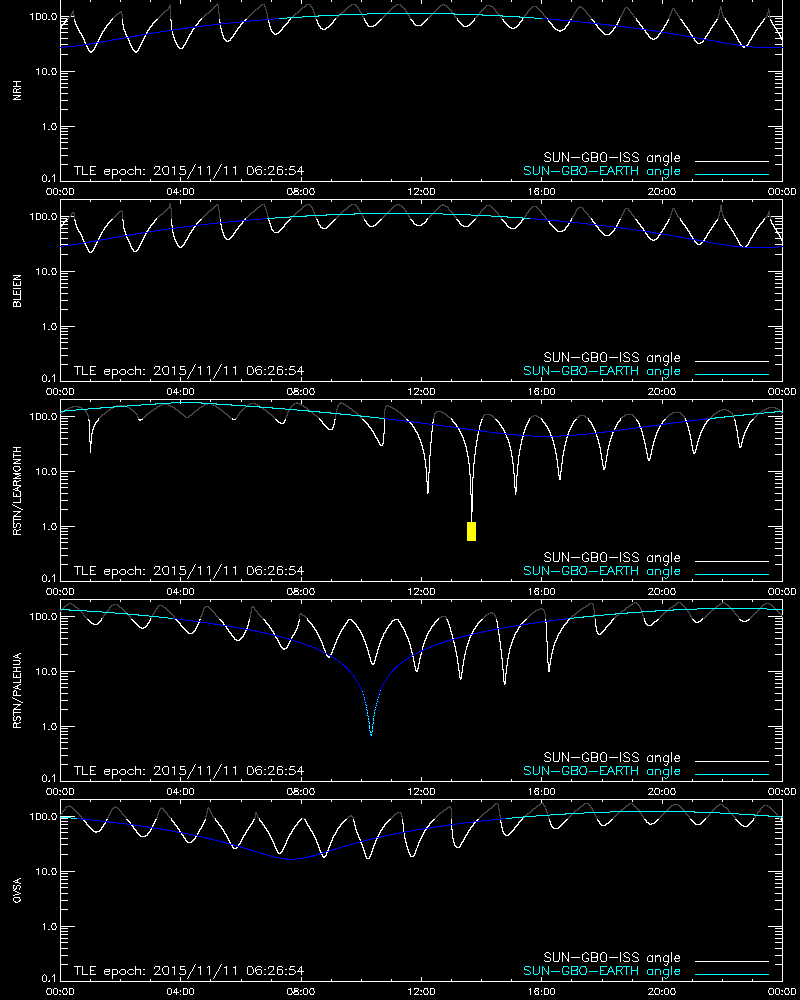Click SUN-GBO-EARTH angle legend in NRH panel
The width and height of the screenshot is (800, 1000).
(602, 171)
